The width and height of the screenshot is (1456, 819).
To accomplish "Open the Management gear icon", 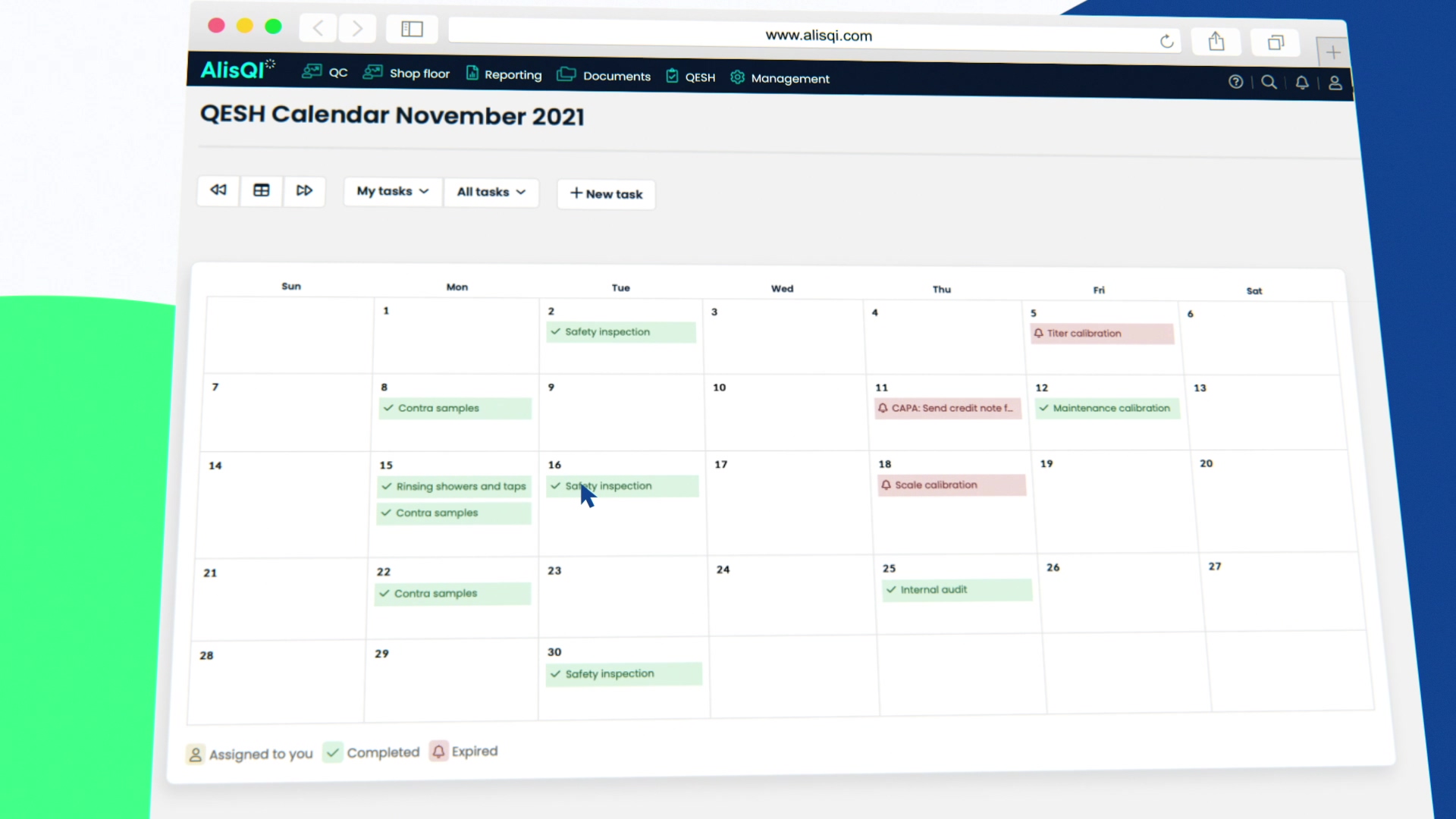I will coord(736,77).
